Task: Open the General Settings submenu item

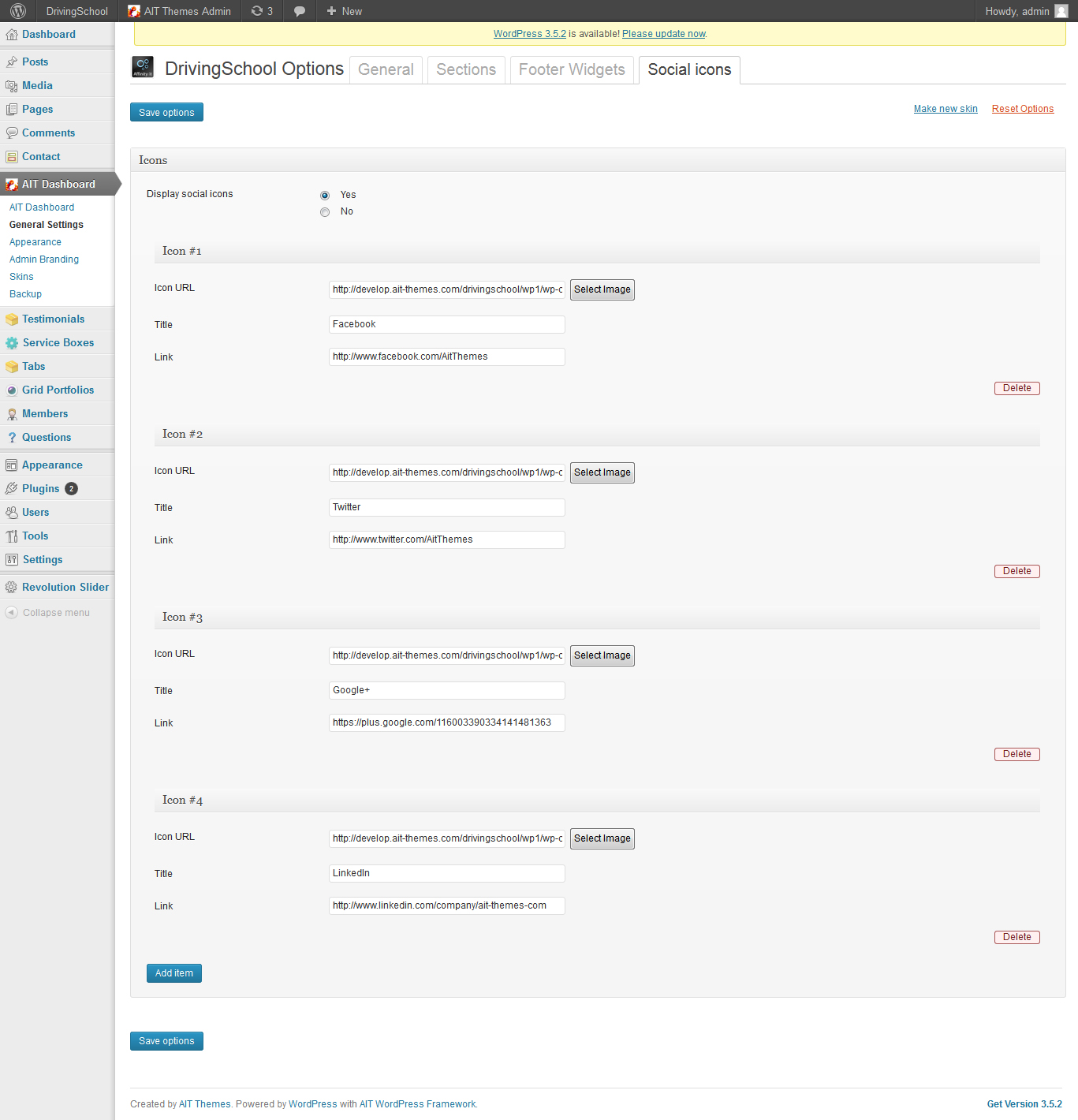Action: [47, 225]
